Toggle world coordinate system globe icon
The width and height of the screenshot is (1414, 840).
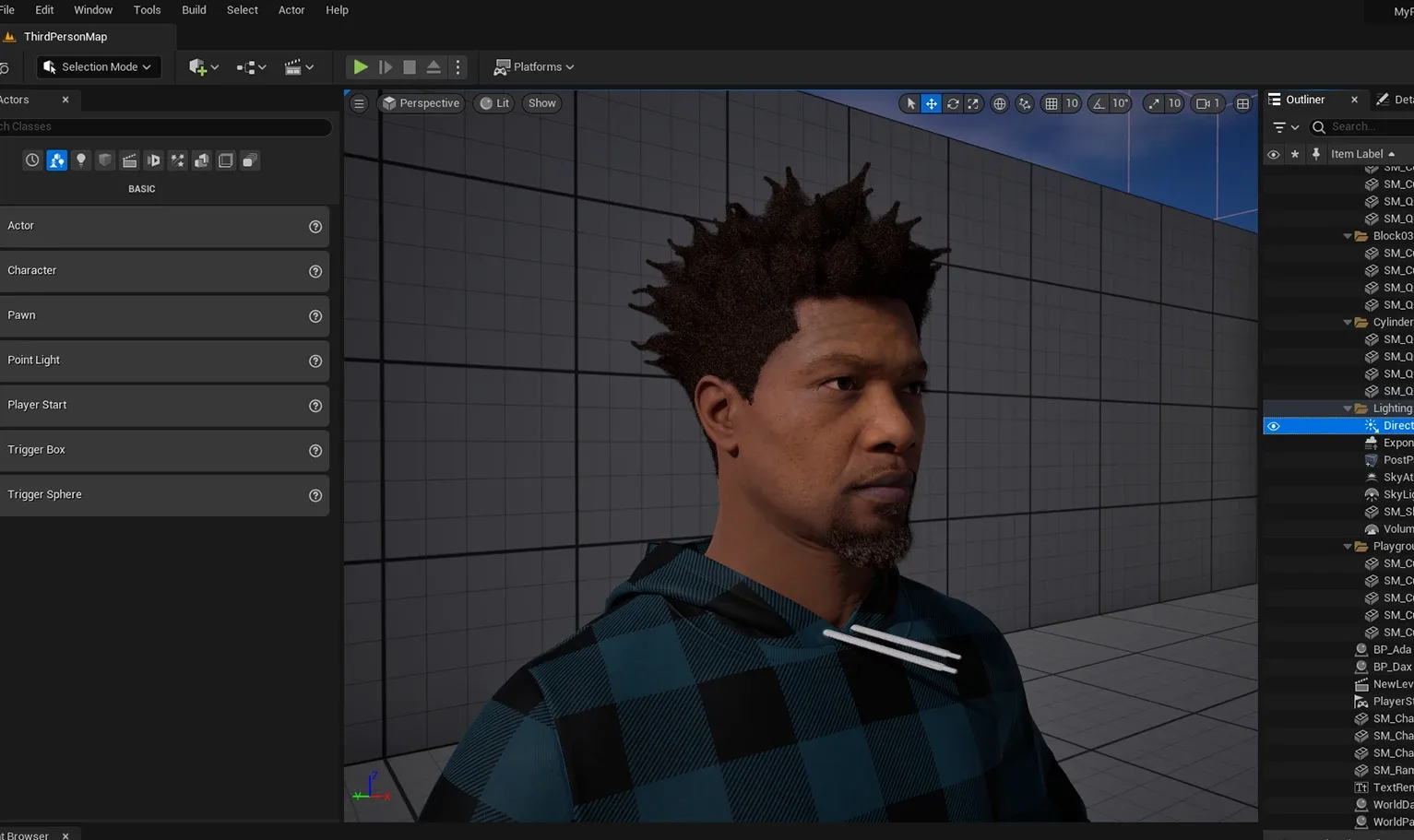[999, 104]
